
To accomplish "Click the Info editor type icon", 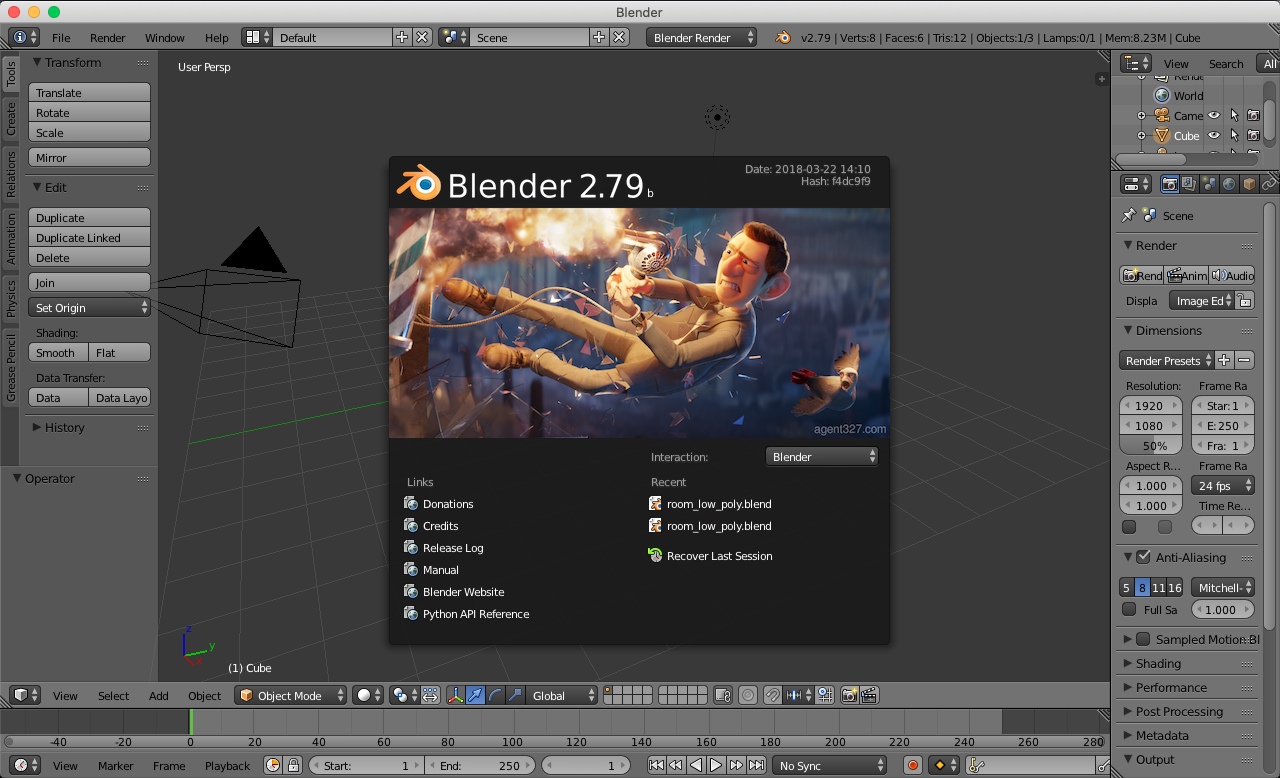I will (x=25, y=37).
